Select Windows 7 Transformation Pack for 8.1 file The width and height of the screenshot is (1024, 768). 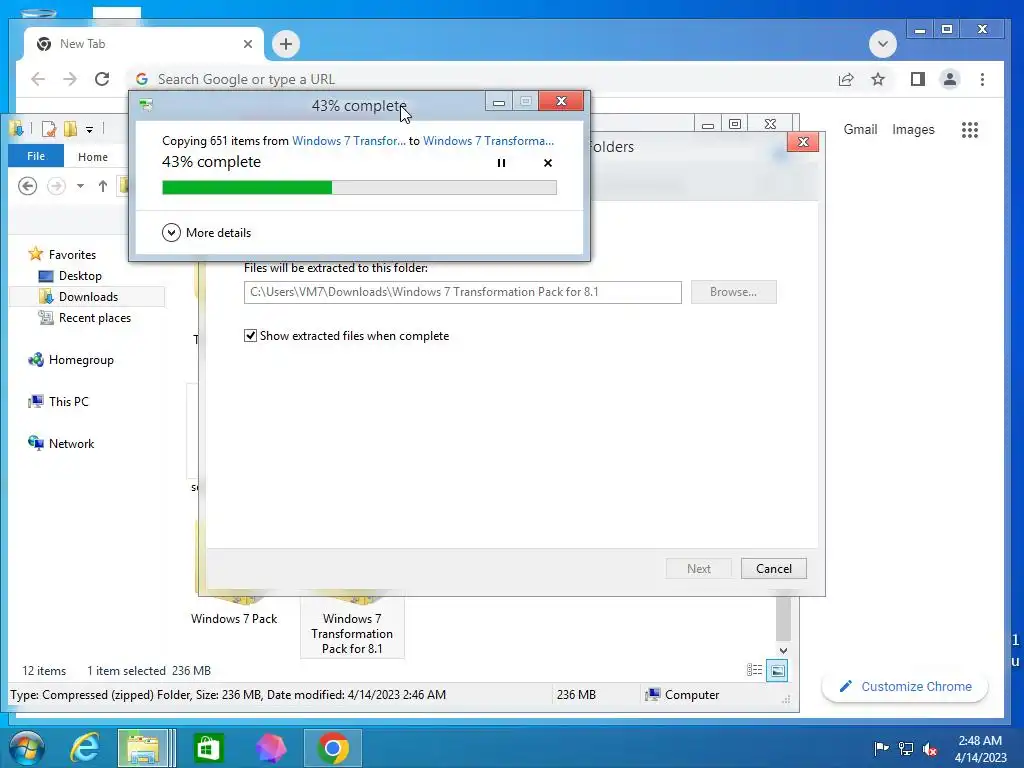[352, 626]
